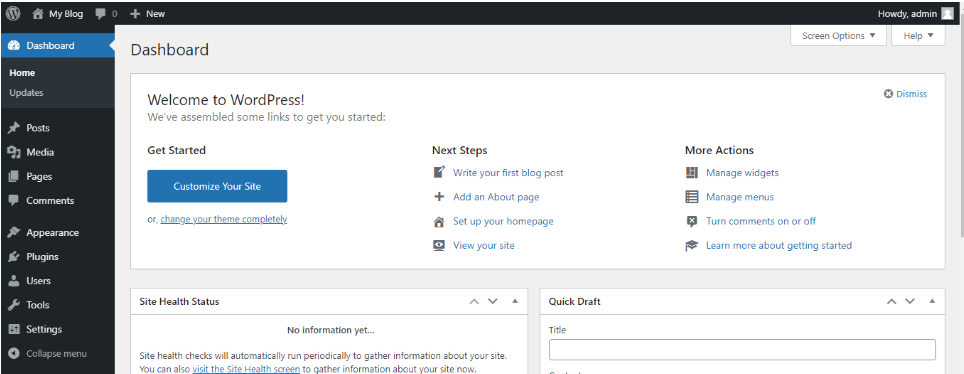Click the write blog post pencil icon
This screenshot has width=964, height=374.
click(x=439, y=172)
